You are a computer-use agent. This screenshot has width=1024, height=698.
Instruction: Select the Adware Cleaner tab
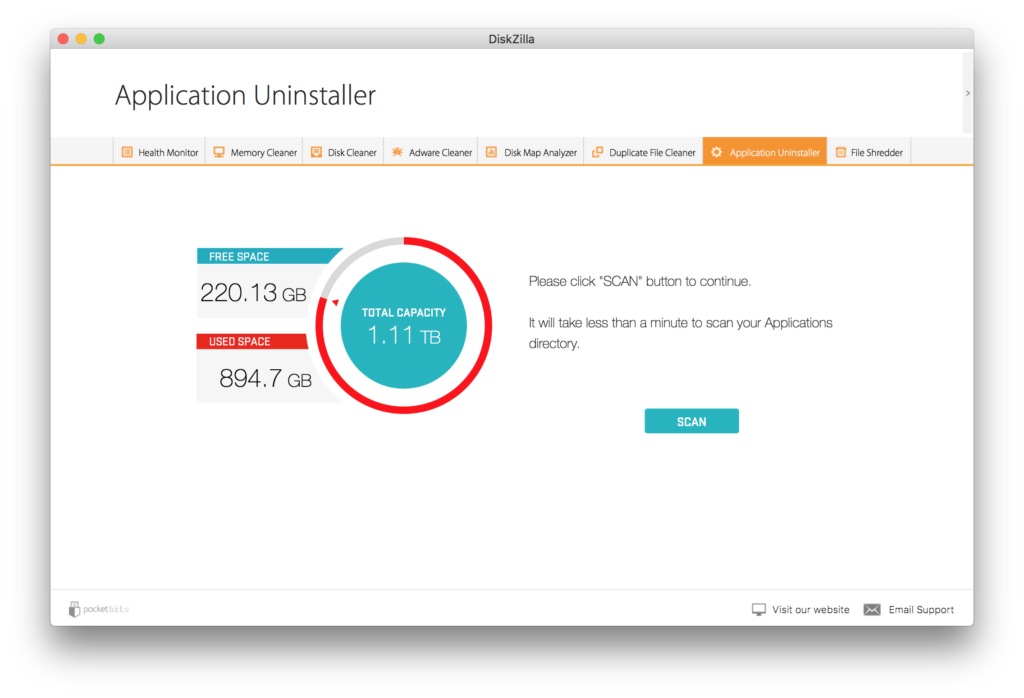click(x=431, y=152)
